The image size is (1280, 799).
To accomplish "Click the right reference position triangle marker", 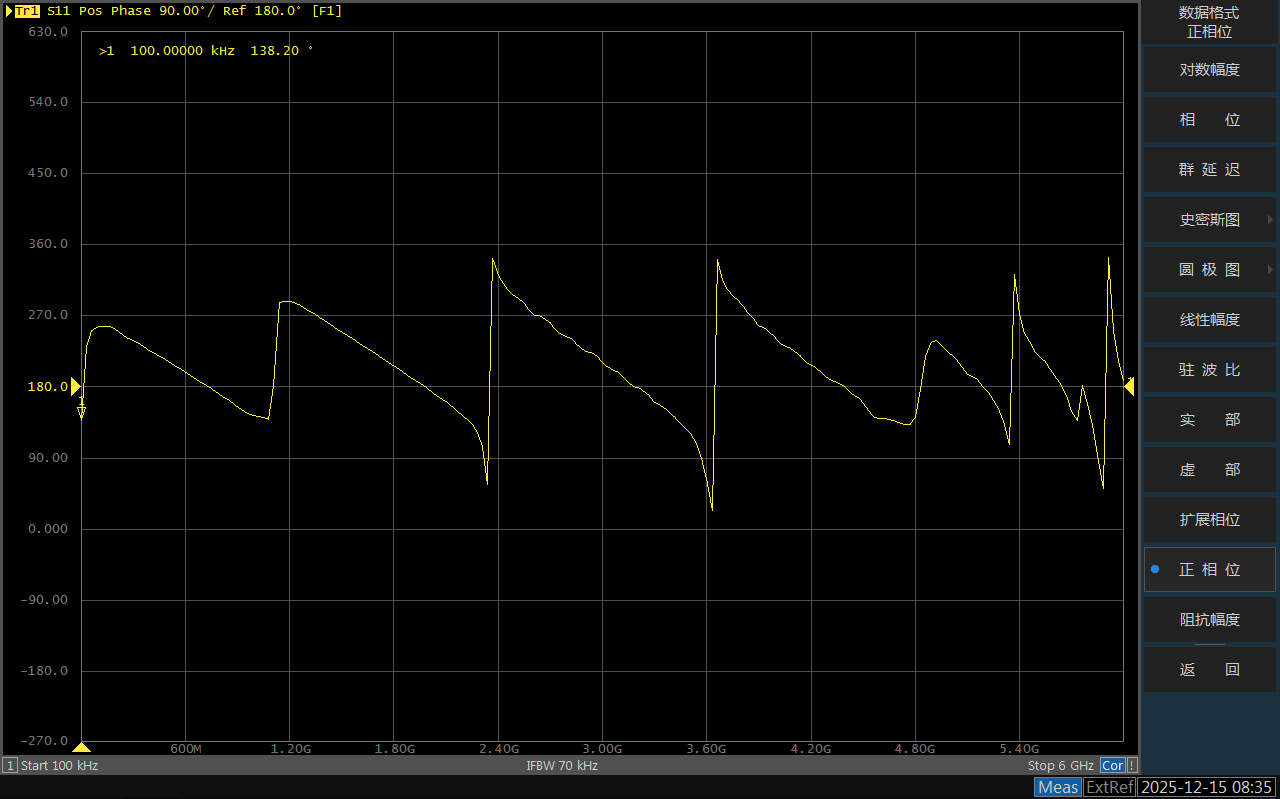I will (1129, 387).
